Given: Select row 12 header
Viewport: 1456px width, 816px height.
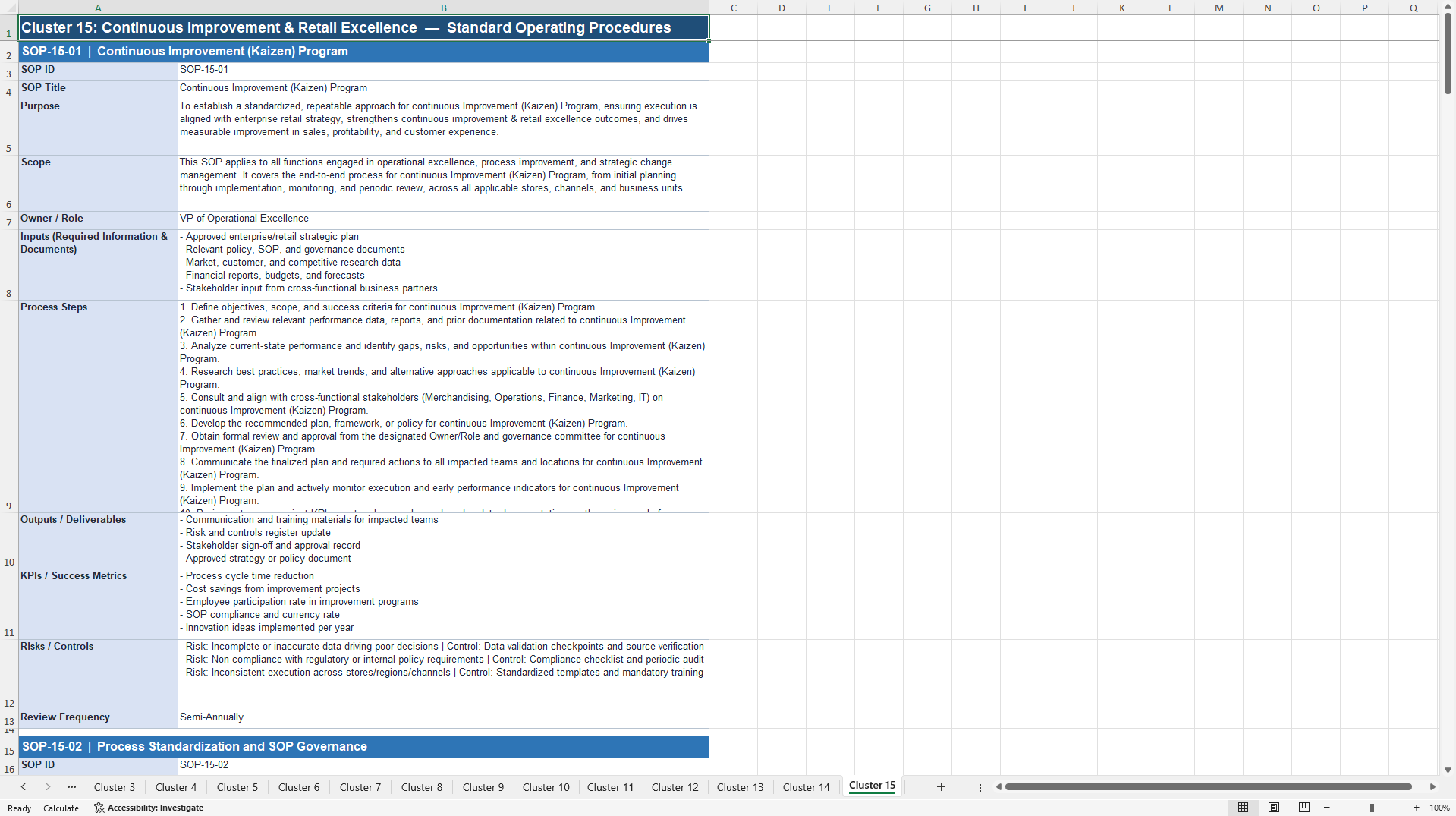Looking at the screenshot, I should (x=9, y=675).
